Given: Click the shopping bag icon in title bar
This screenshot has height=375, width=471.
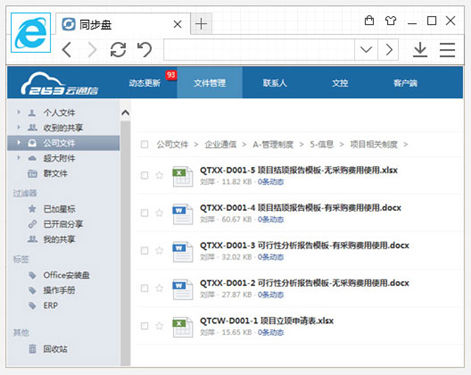Looking at the screenshot, I should click(x=369, y=21).
